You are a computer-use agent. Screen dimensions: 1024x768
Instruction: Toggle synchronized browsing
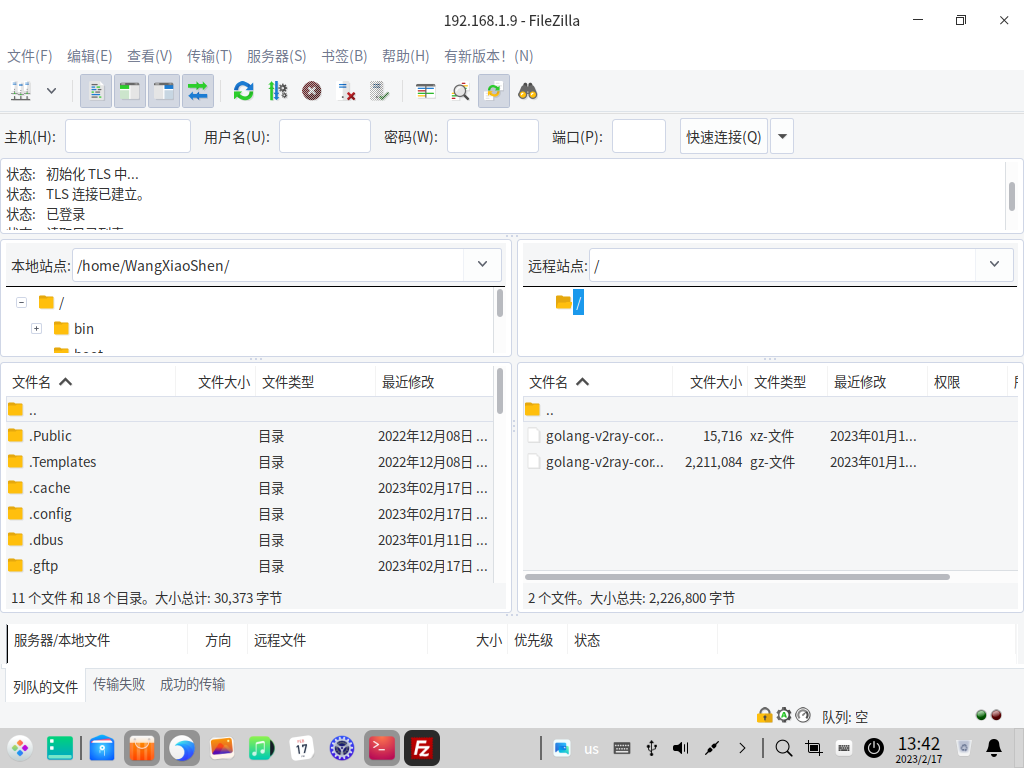coord(494,91)
